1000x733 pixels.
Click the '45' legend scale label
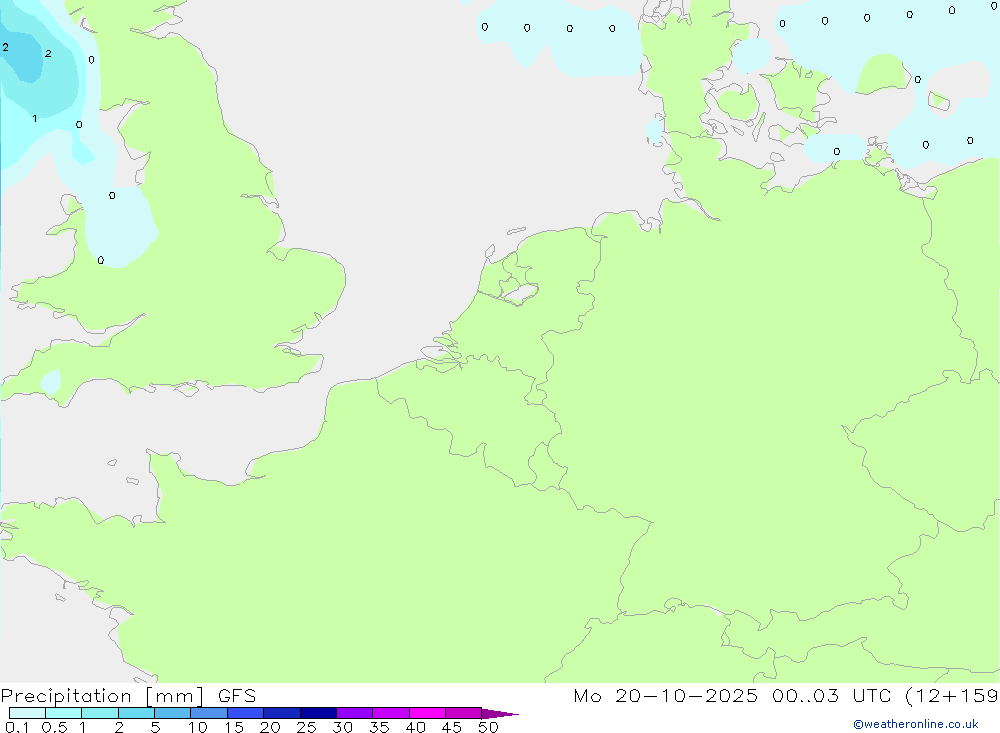click(x=452, y=727)
